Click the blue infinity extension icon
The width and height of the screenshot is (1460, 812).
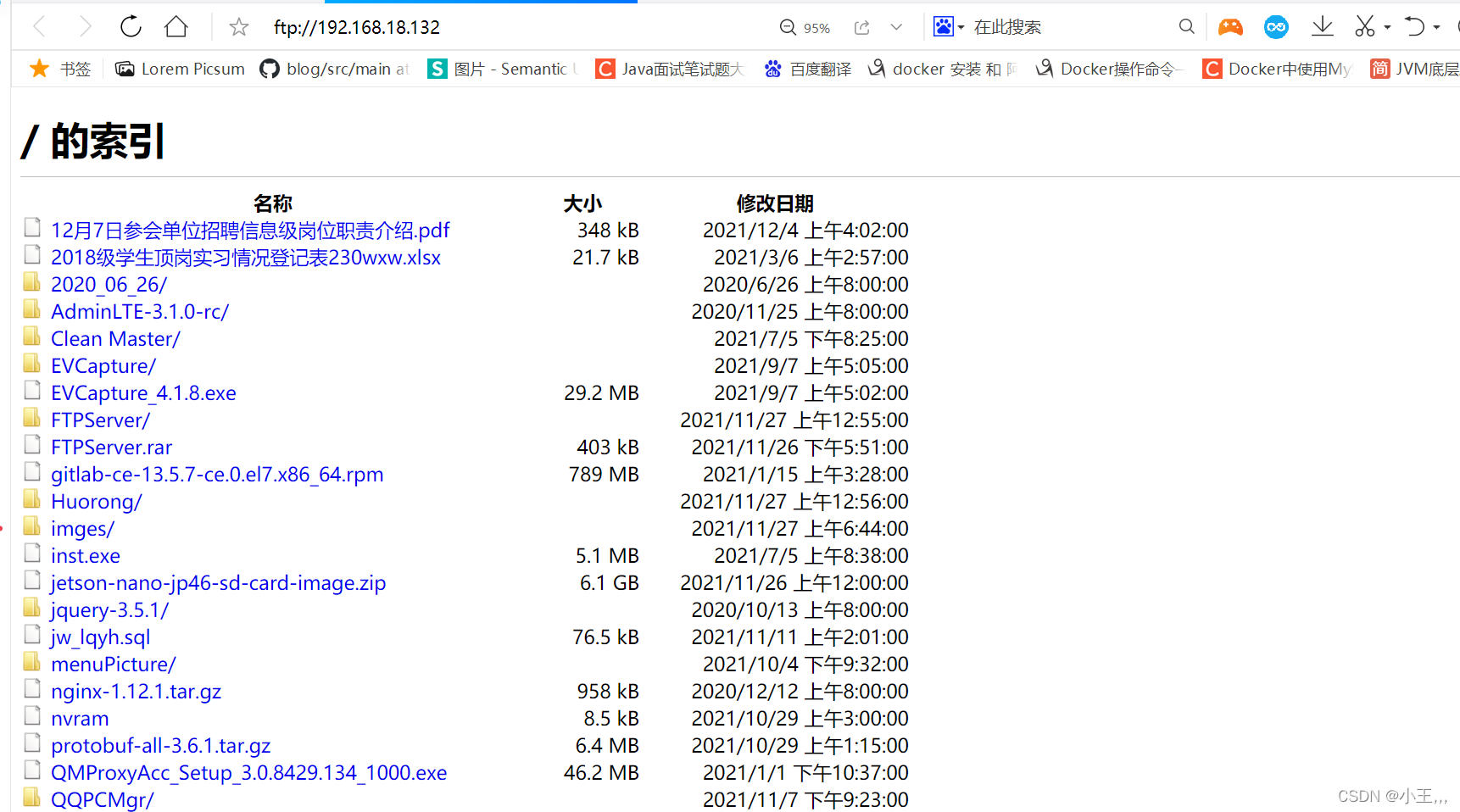[x=1276, y=27]
